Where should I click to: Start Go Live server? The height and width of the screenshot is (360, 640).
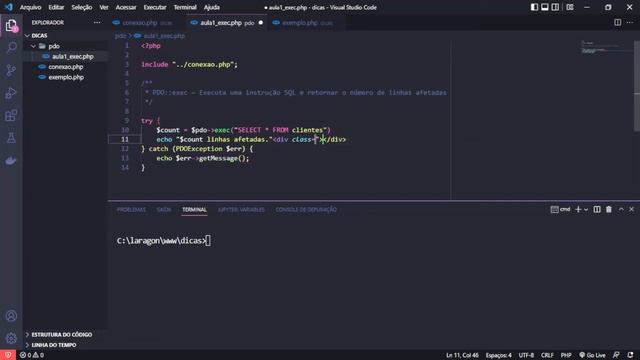click(x=592, y=355)
